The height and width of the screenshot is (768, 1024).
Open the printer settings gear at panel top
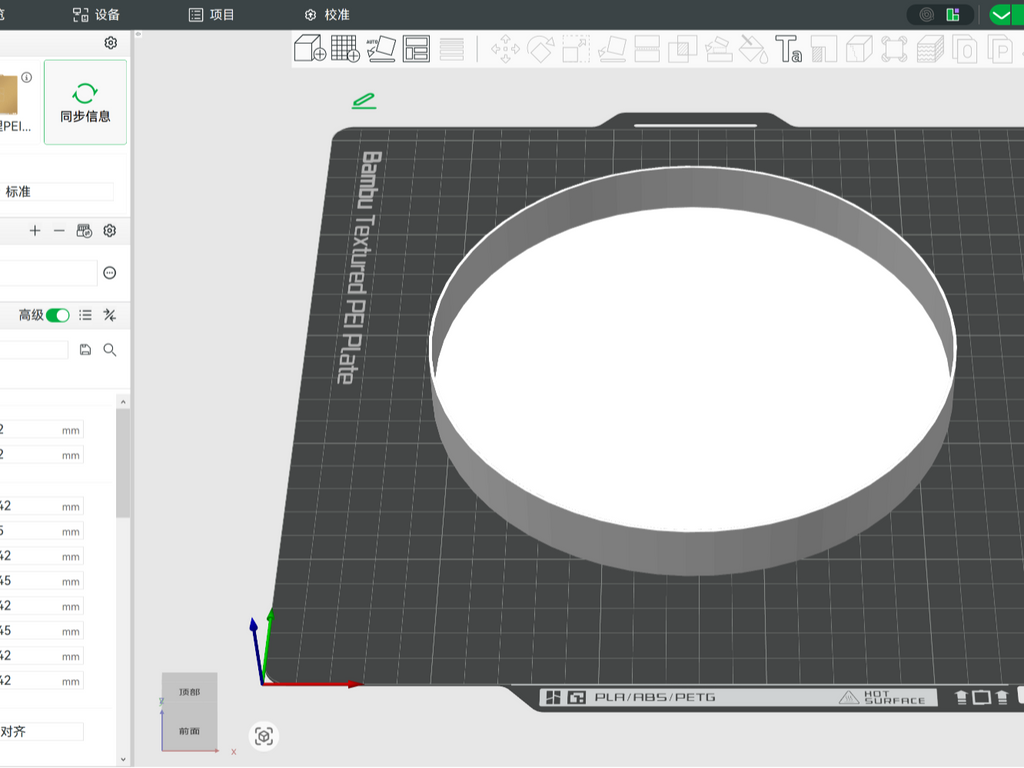(x=110, y=42)
